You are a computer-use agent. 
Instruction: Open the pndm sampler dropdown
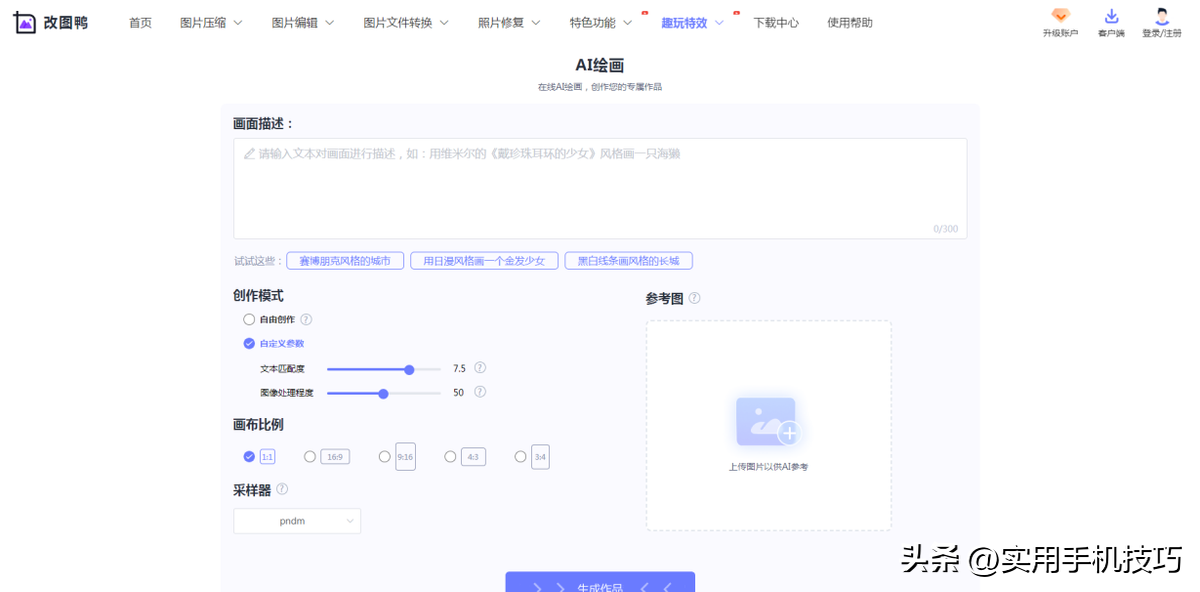click(297, 520)
